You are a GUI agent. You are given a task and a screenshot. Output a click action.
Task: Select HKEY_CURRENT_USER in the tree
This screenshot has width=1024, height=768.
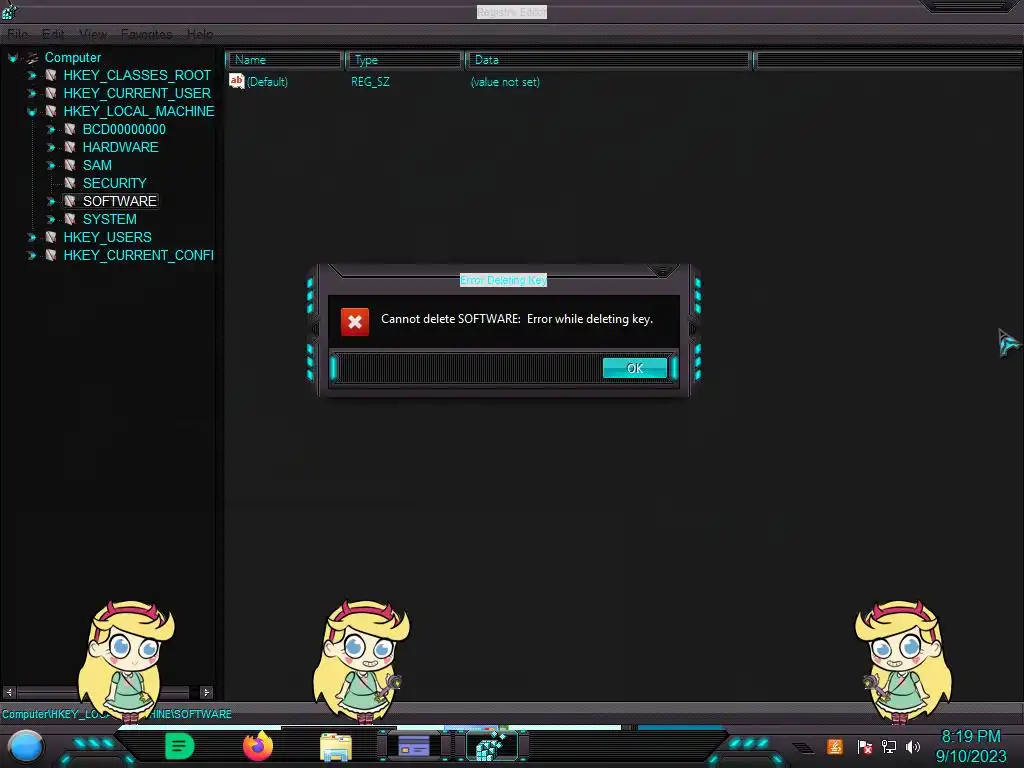pos(137,93)
